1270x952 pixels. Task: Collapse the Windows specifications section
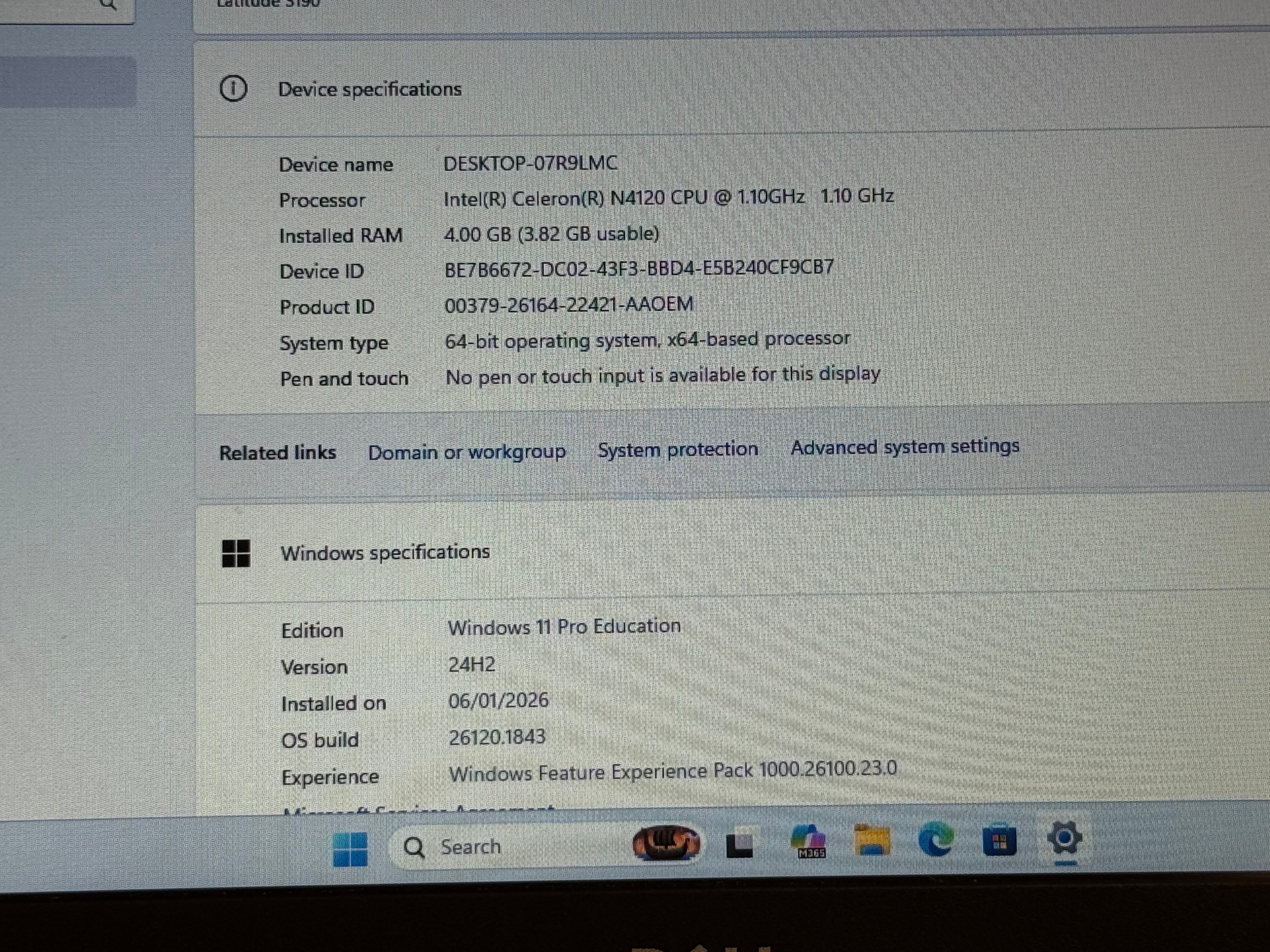pos(385,552)
